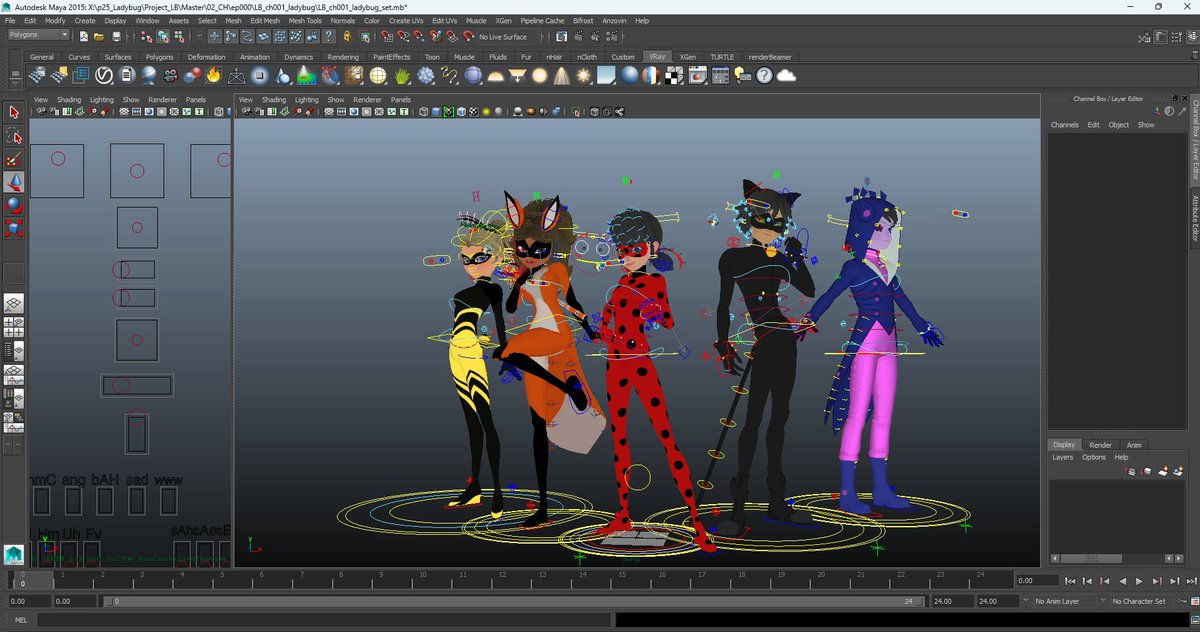Activate the blue sphere Rotate tool
1200x632 pixels.
coord(14,206)
